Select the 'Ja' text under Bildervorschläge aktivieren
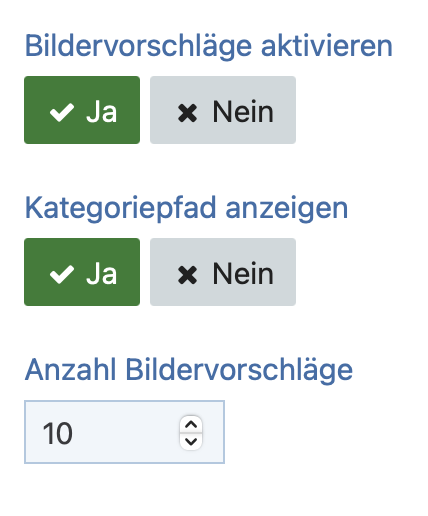 click(101, 112)
